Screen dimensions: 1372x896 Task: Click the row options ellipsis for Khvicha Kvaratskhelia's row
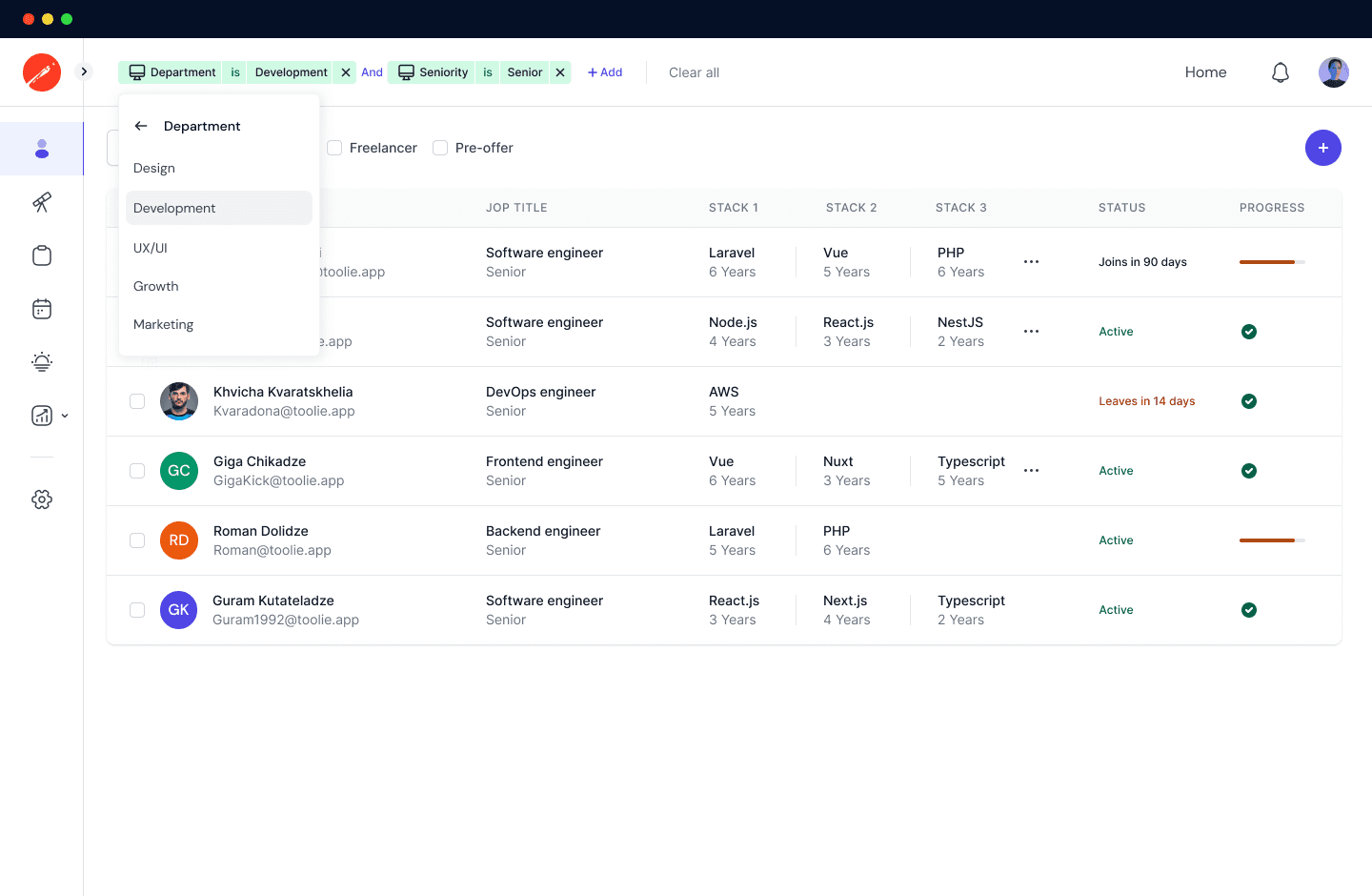click(x=1030, y=400)
